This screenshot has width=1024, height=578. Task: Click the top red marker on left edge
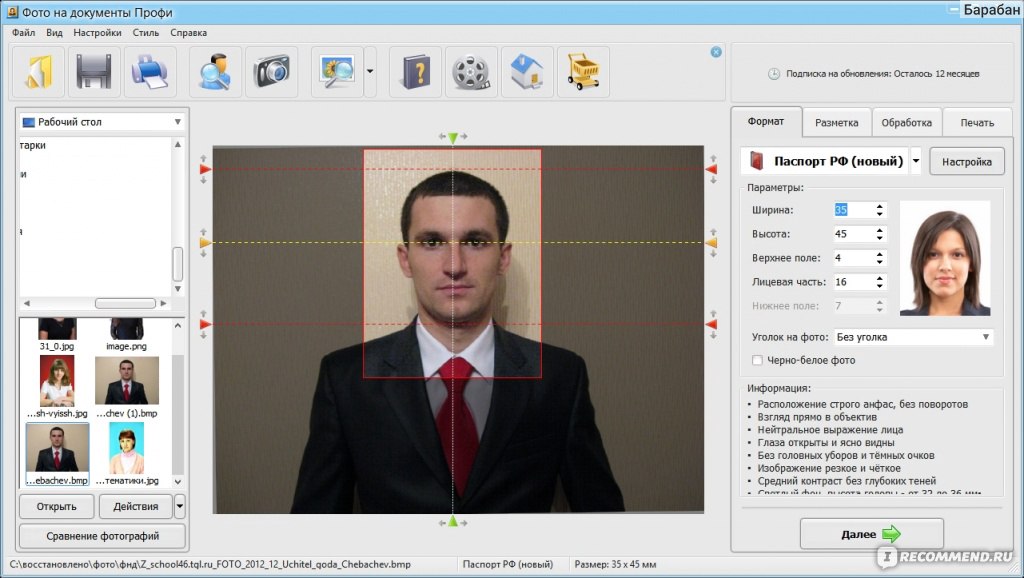[x=205, y=169]
